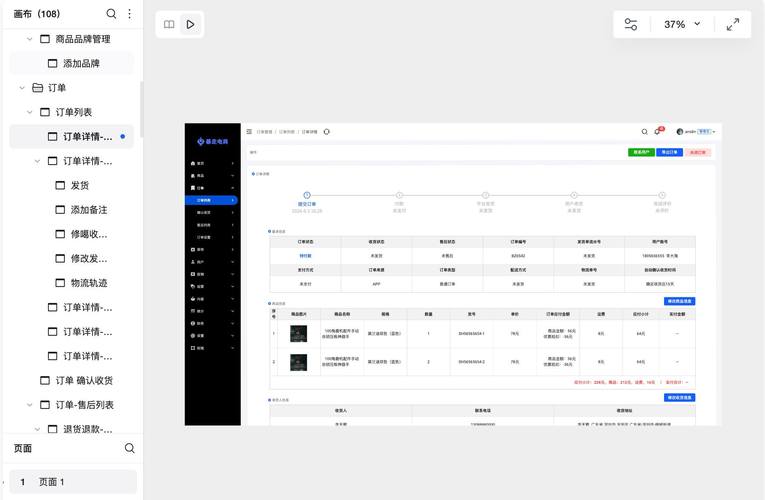Play the prototype preview
The image size is (765, 500).
[x=190, y=24]
